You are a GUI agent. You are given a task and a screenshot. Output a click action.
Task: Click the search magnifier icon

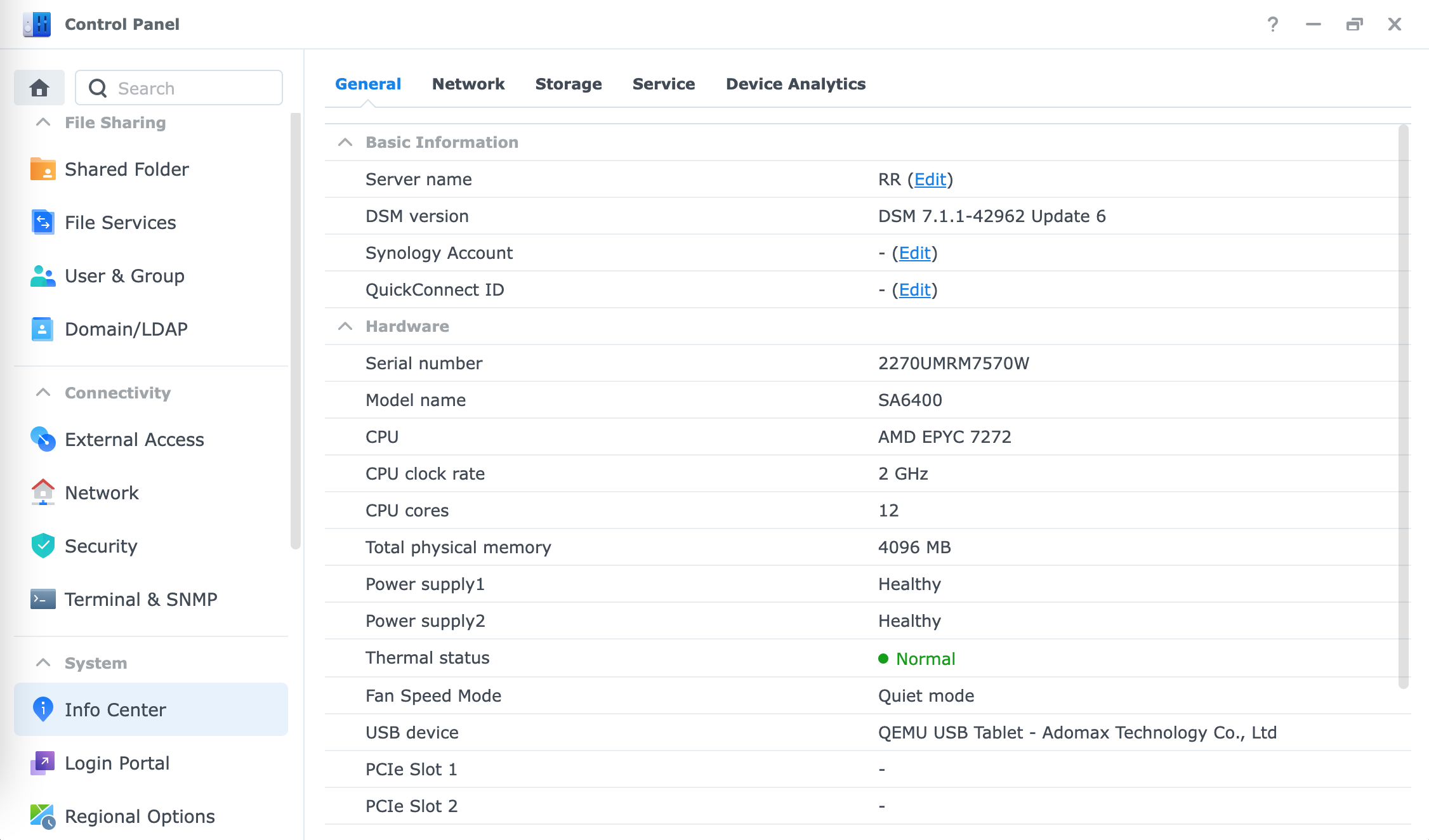click(x=98, y=88)
